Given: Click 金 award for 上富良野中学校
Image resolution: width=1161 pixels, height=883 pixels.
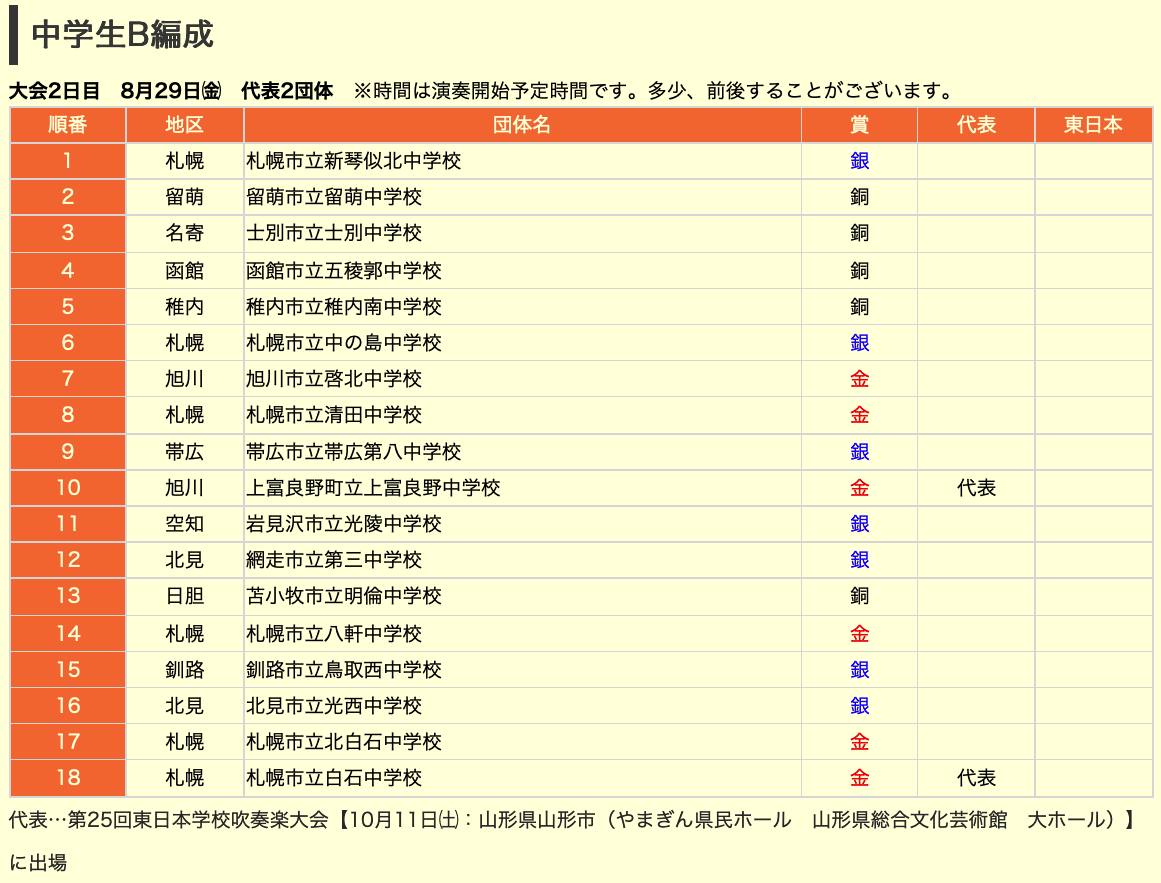Looking at the screenshot, I should (x=859, y=488).
